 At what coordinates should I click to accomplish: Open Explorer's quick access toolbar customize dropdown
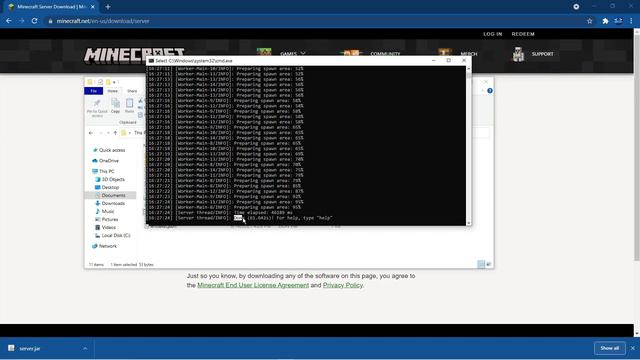(x=114, y=82)
